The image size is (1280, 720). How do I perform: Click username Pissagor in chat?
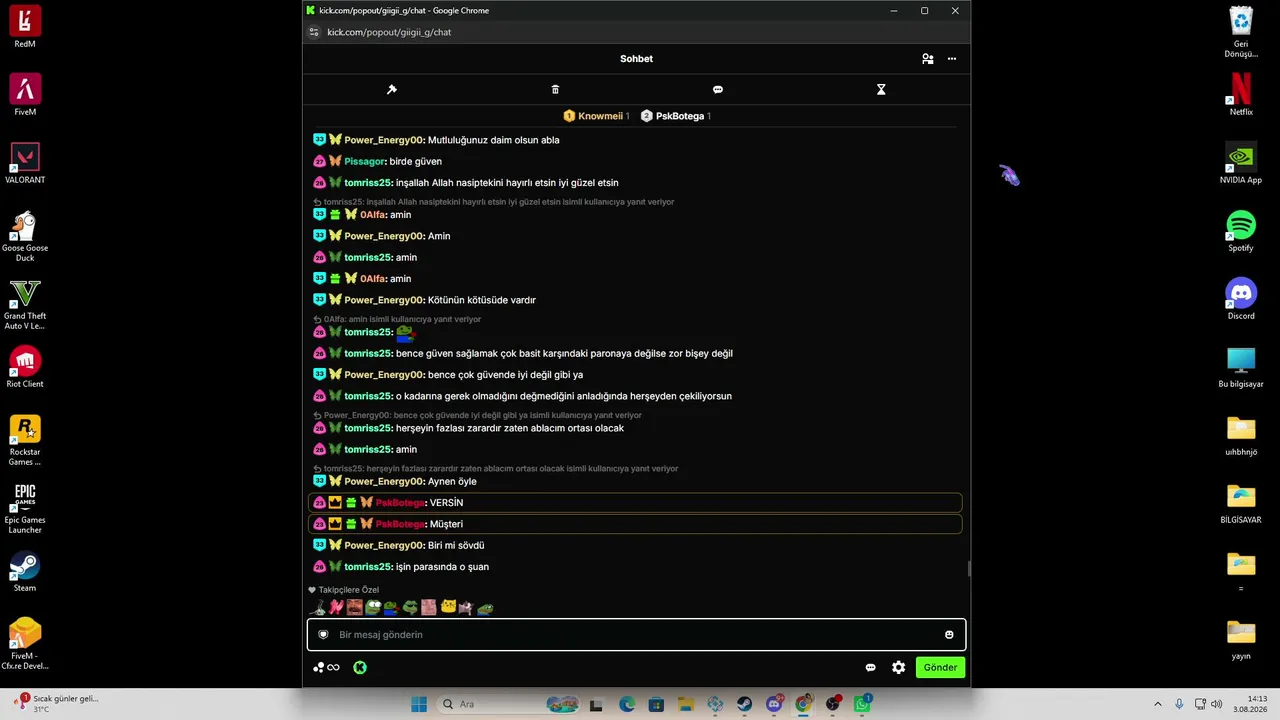coord(365,161)
